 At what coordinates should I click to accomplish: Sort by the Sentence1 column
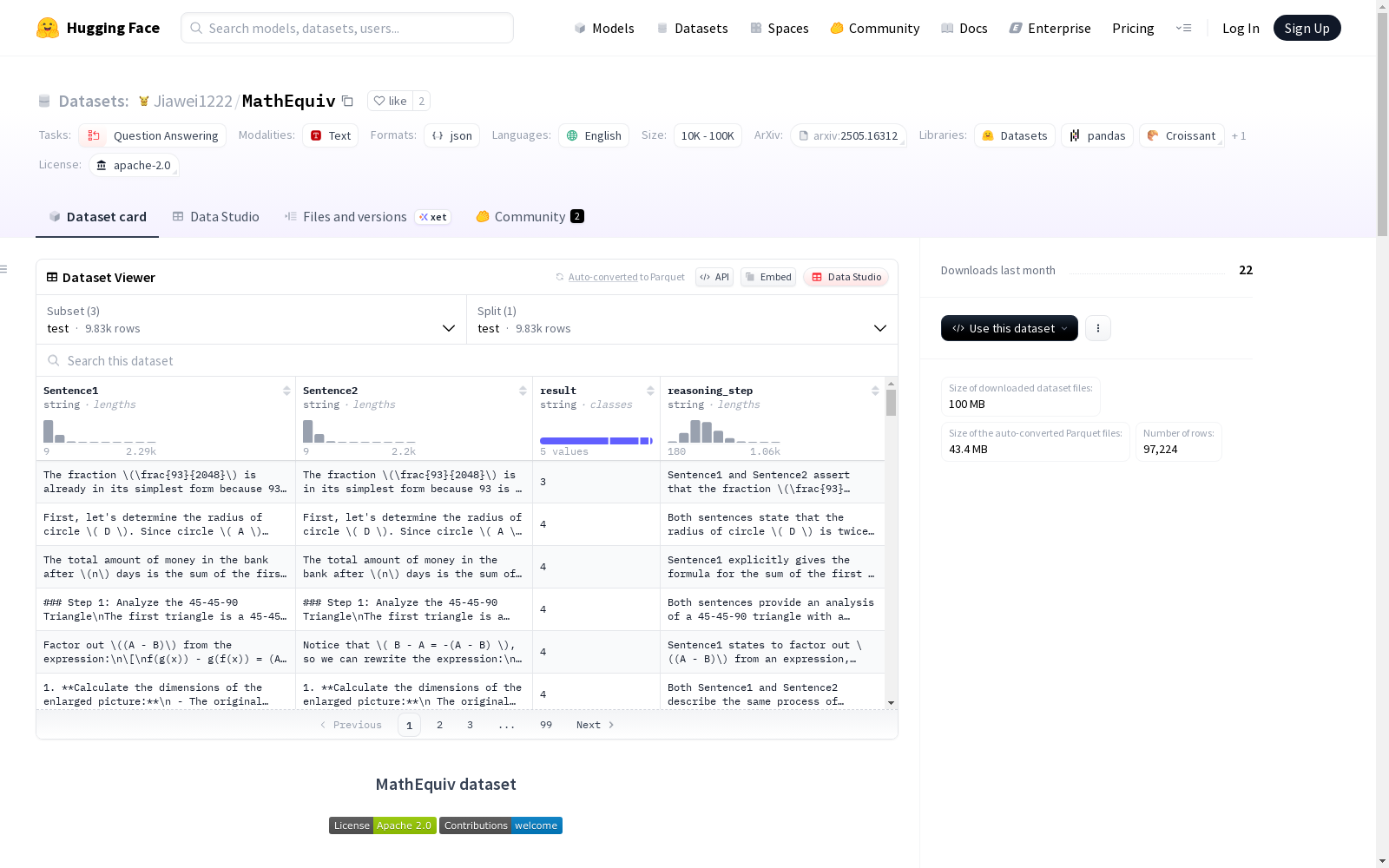point(286,391)
